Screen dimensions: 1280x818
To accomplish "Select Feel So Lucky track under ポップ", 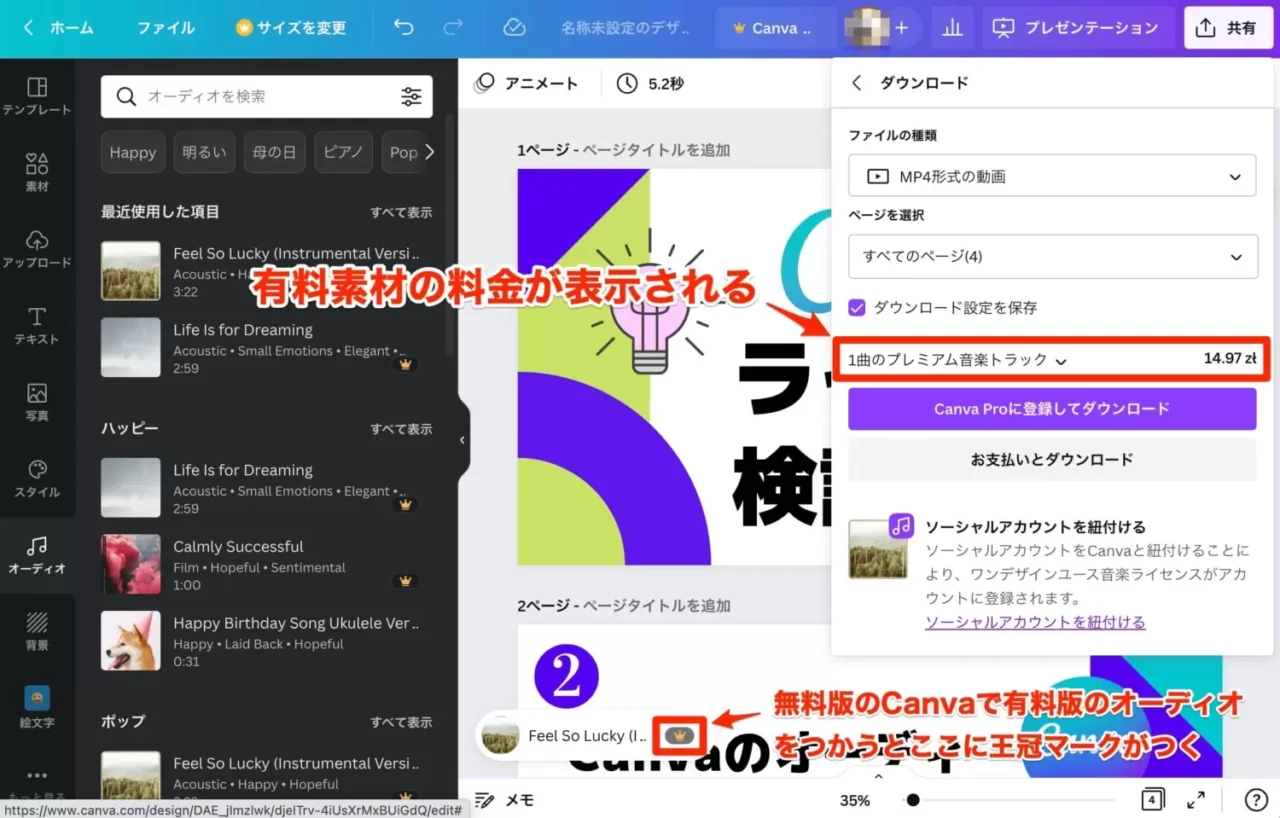I will click(266, 775).
